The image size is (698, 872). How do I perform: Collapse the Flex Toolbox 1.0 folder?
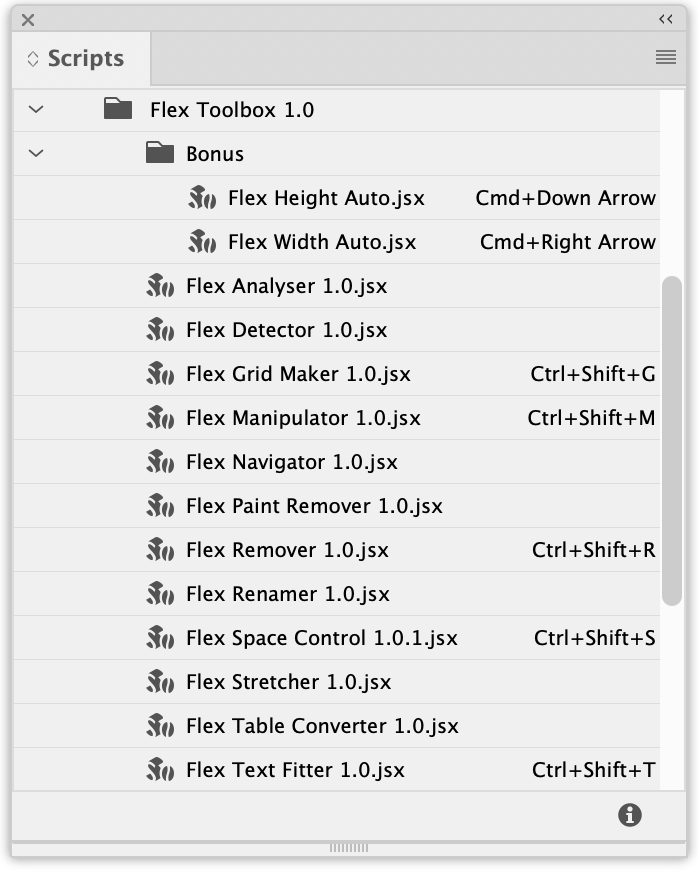point(37,109)
